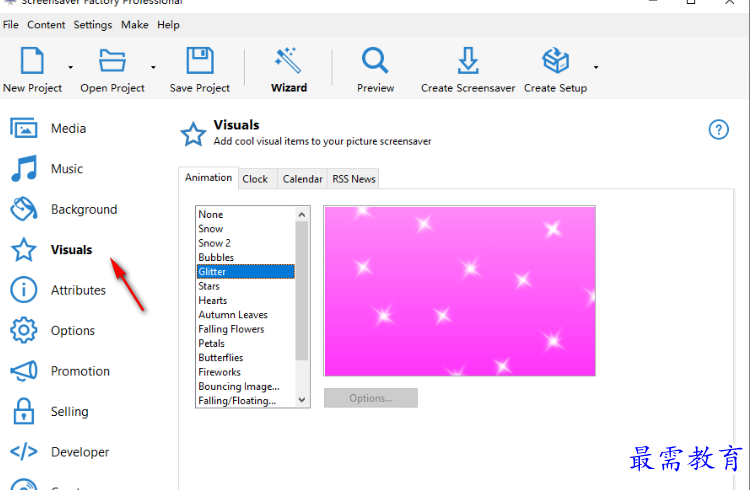Open the Background paint bucket icon
This screenshot has height=490, width=751.
[x=23, y=209]
